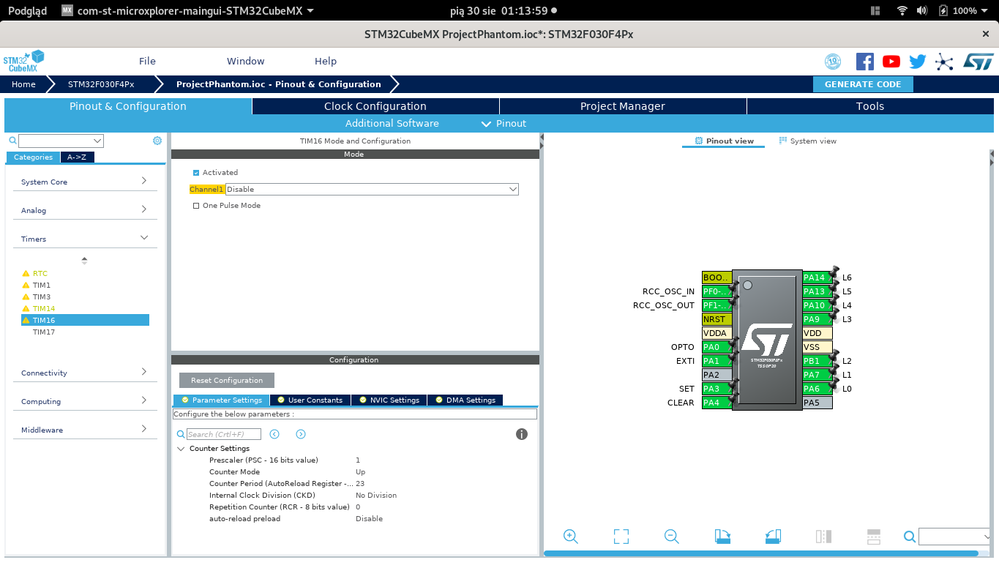Select TIM1 in timers list
999x563 pixels.
point(41,285)
